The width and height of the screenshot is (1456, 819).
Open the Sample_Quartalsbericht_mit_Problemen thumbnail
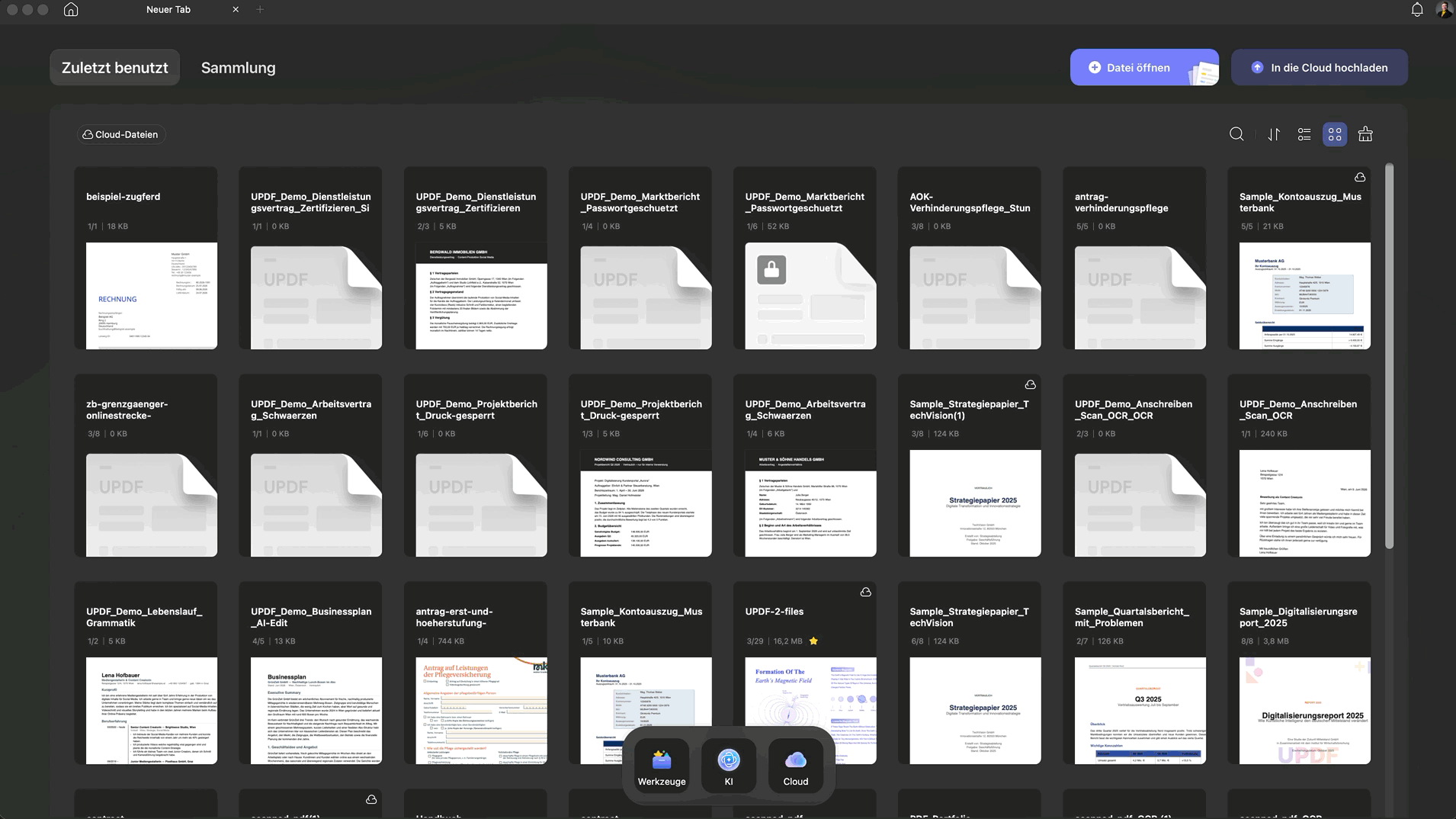[1140, 711]
